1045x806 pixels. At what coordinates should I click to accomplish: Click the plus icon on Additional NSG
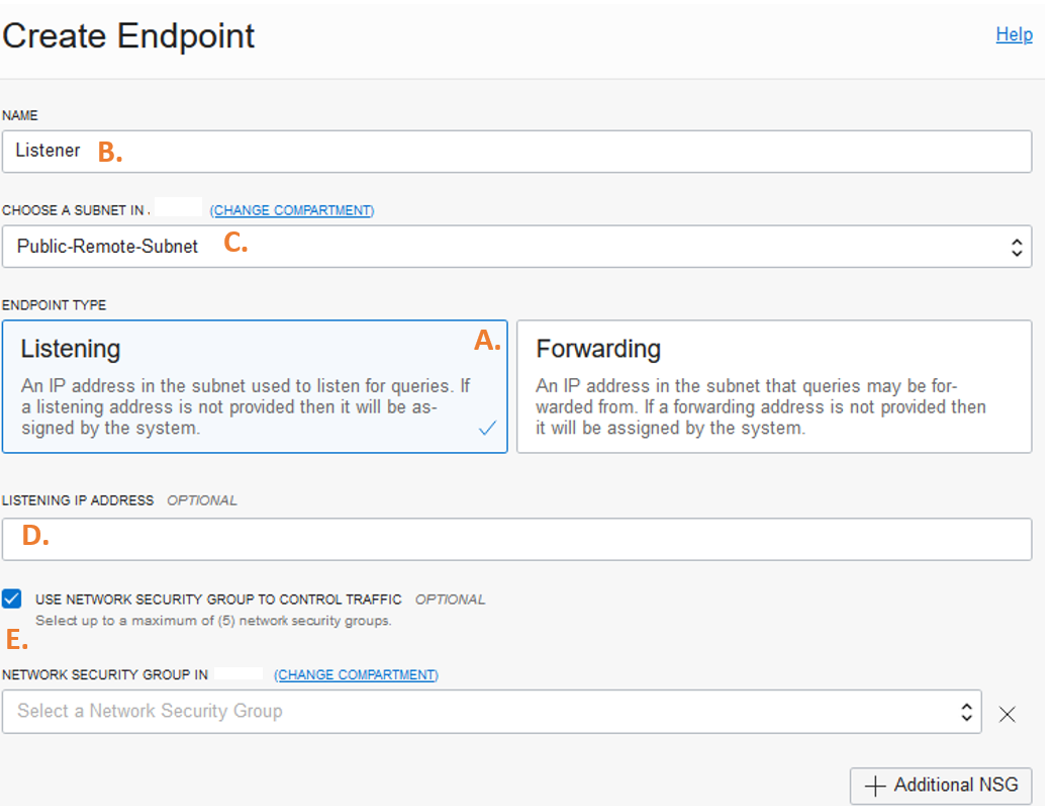click(x=874, y=786)
